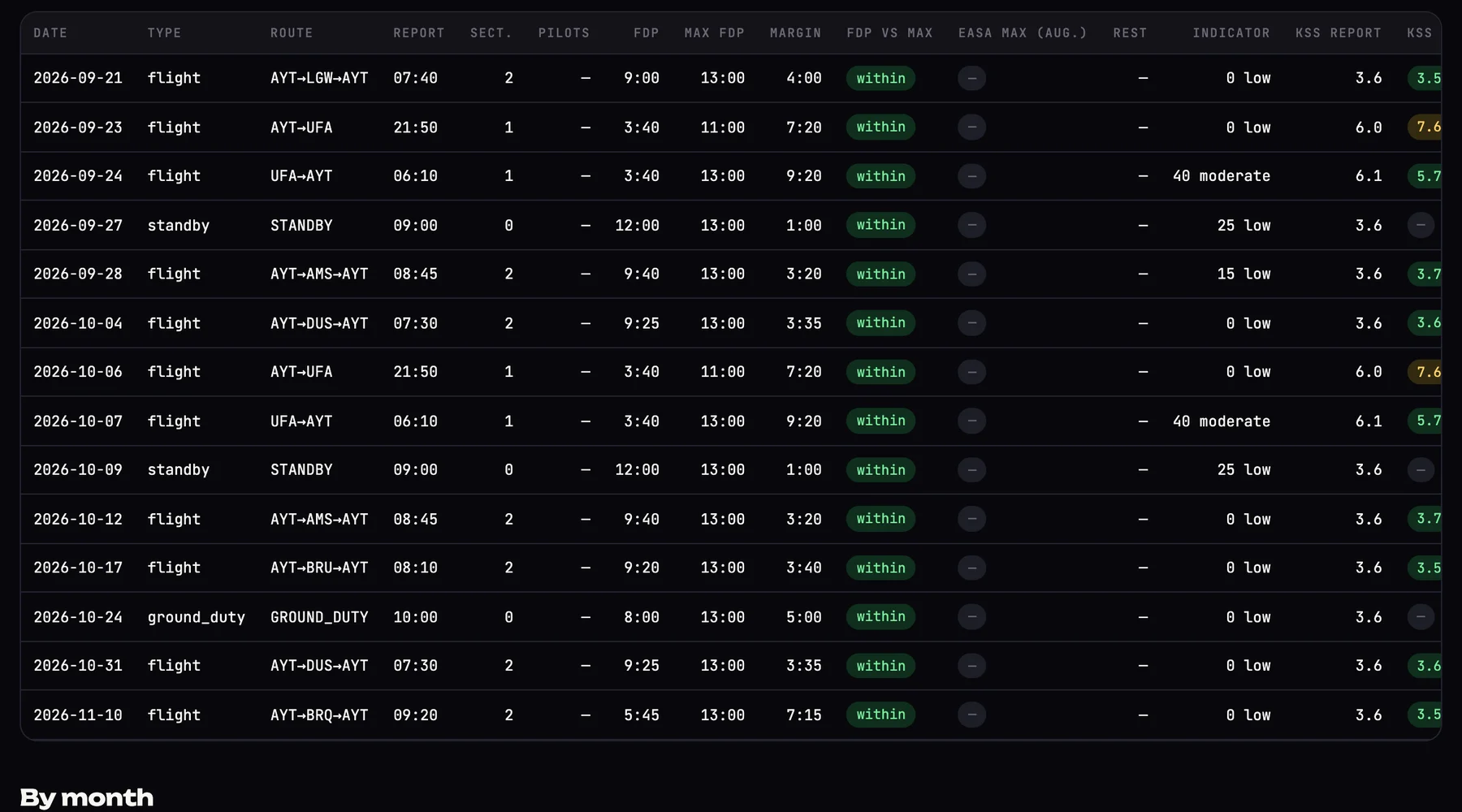
Task: Click the FDP VS MAX column header
Action: (890, 33)
